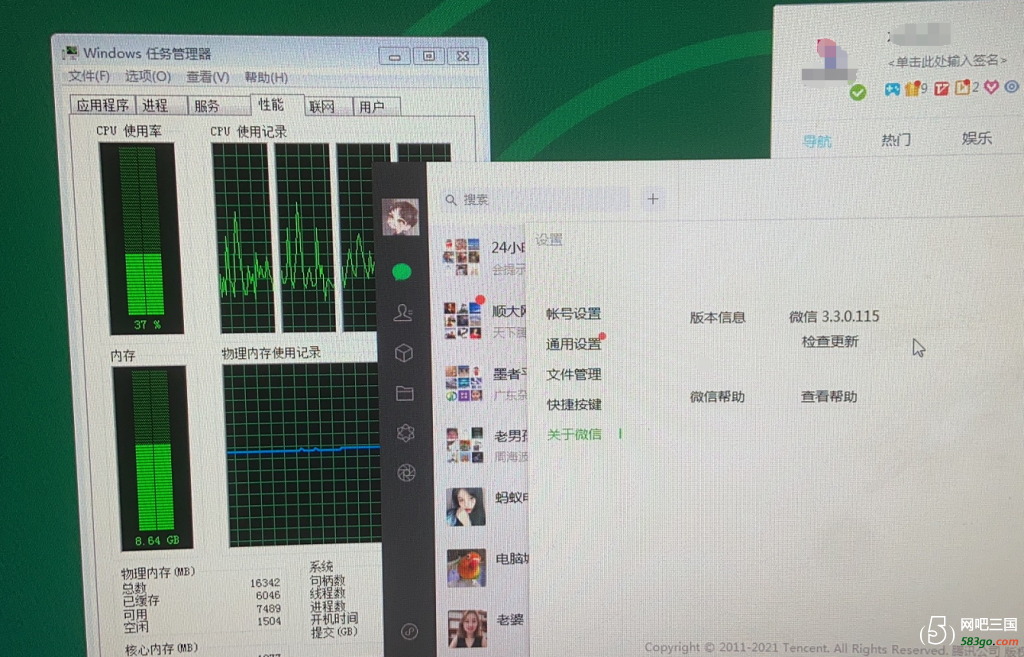This screenshot has width=1024, height=657.
Task: Click the 设置 title in WeChat settings window
Action: click(x=549, y=240)
